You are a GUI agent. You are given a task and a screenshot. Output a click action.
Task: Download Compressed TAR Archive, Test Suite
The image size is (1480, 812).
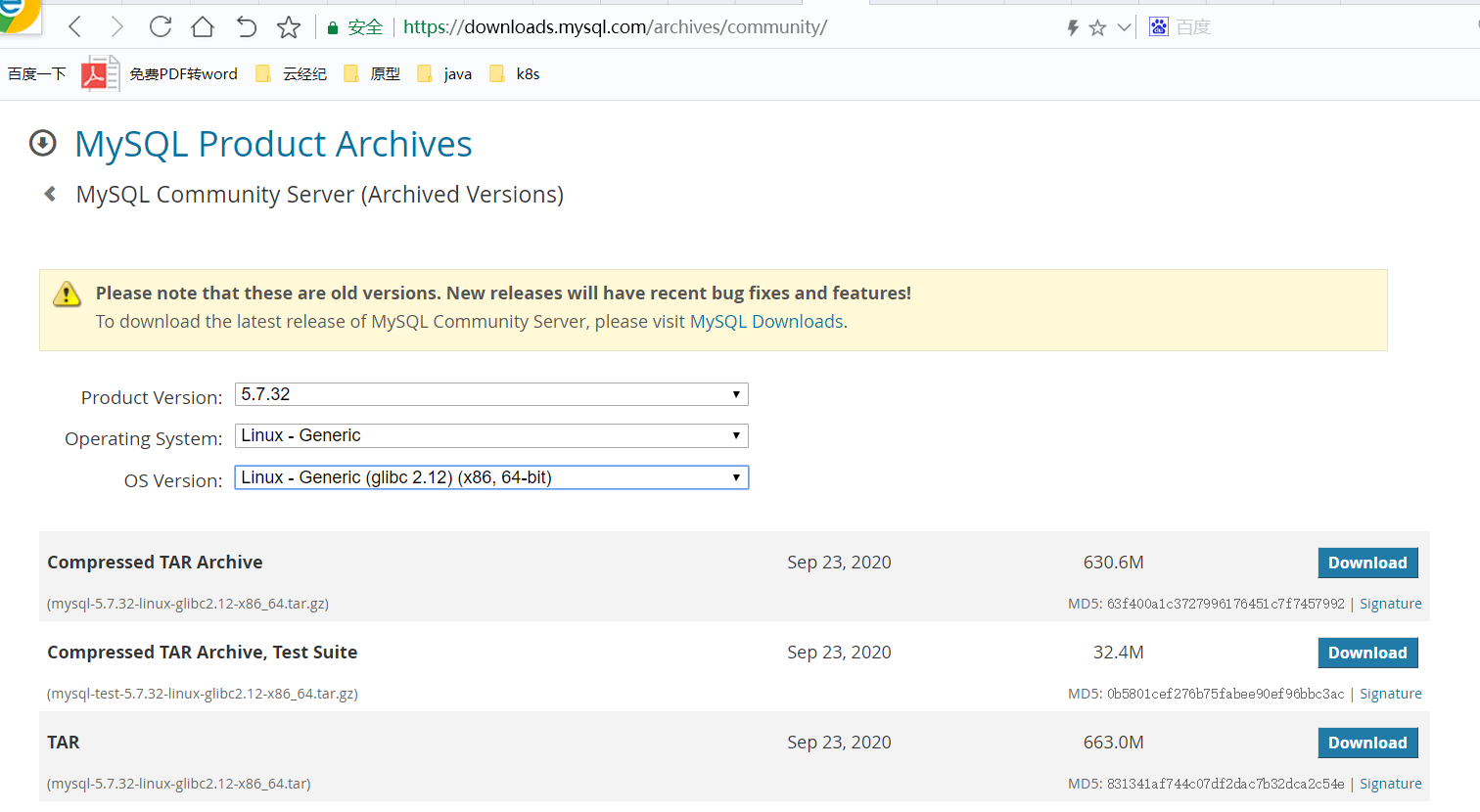coord(1367,653)
